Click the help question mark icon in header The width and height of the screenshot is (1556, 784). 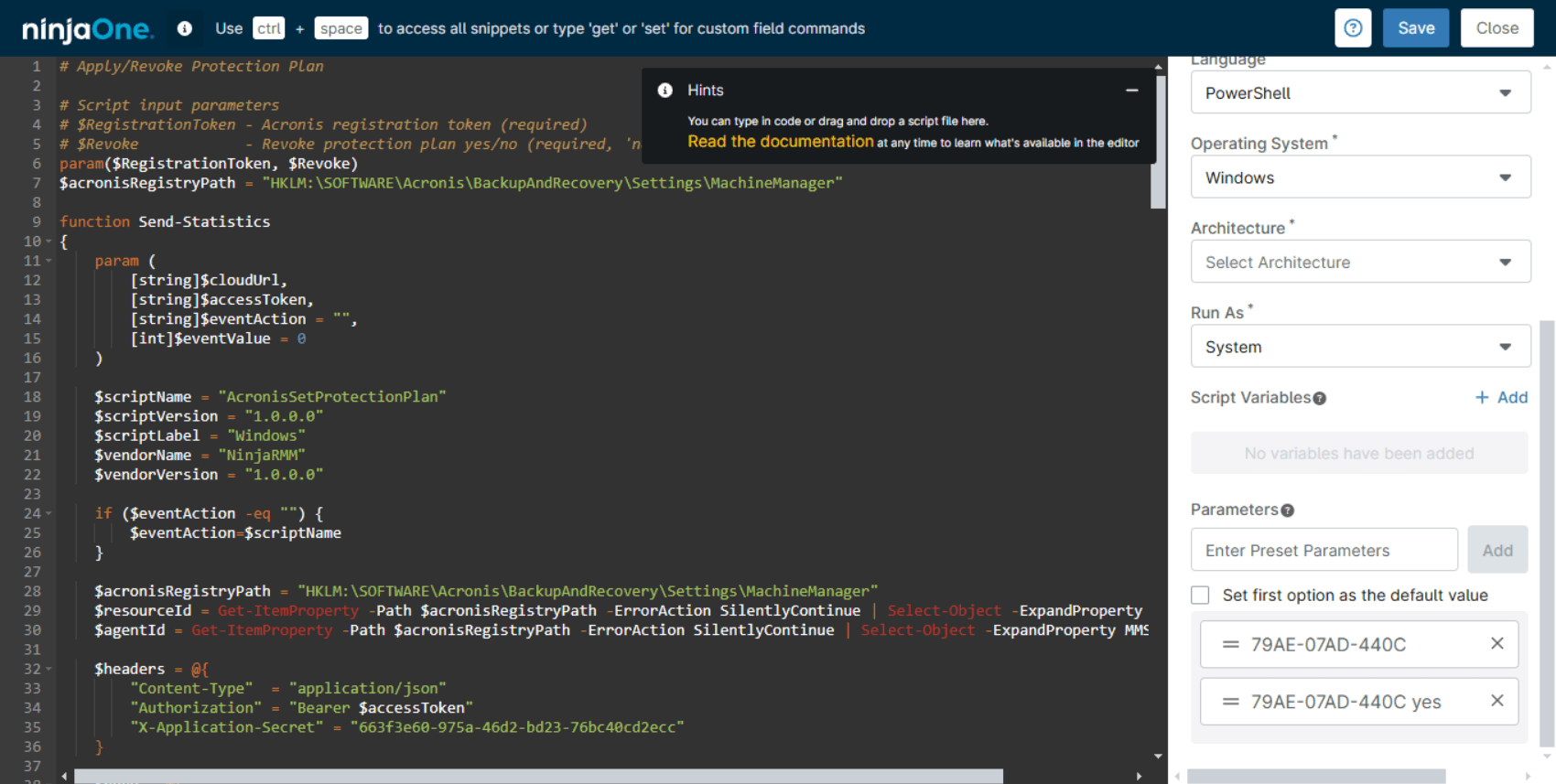pyautogui.click(x=1353, y=28)
